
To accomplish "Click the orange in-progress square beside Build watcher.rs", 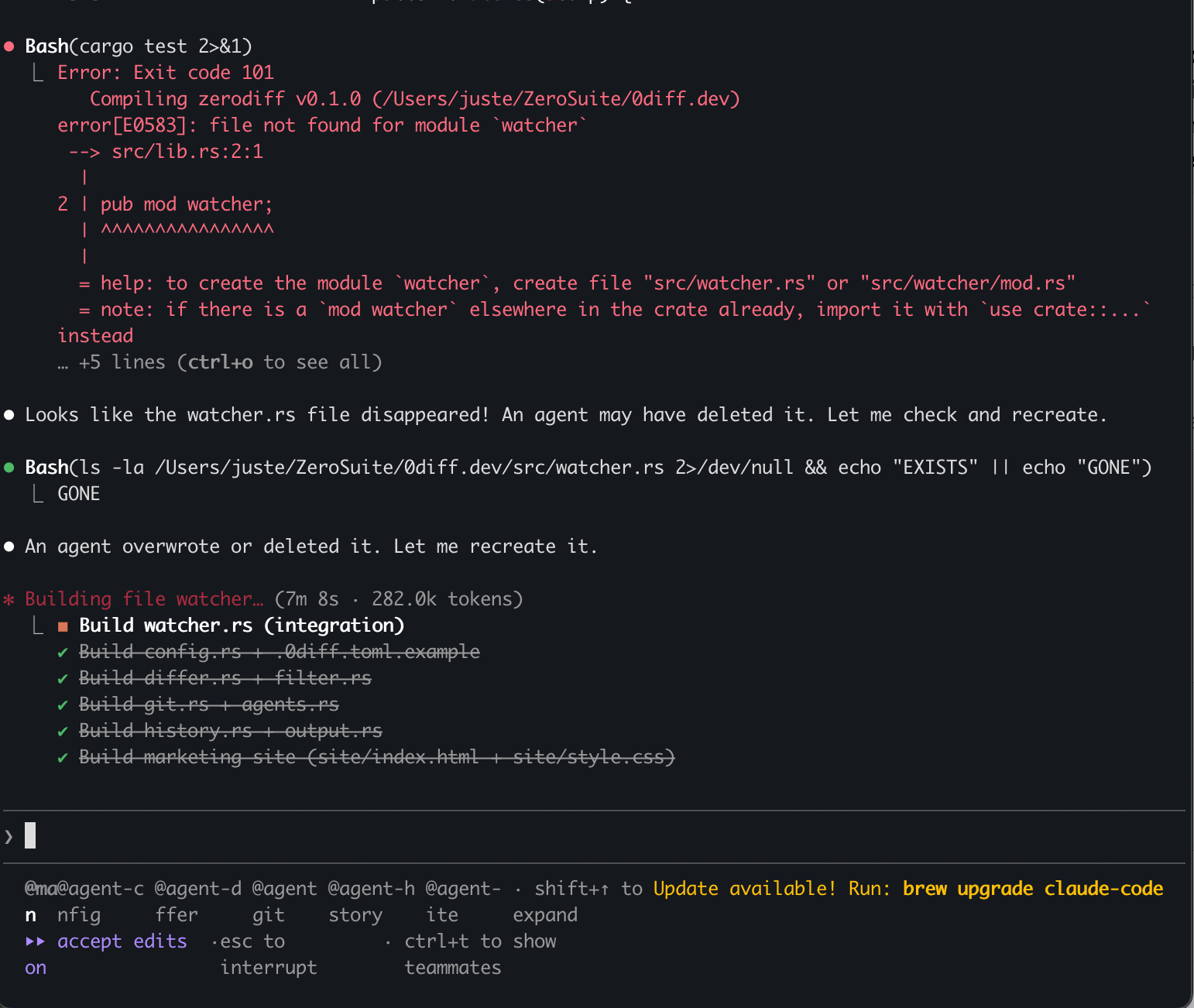I will click(x=63, y=626).
